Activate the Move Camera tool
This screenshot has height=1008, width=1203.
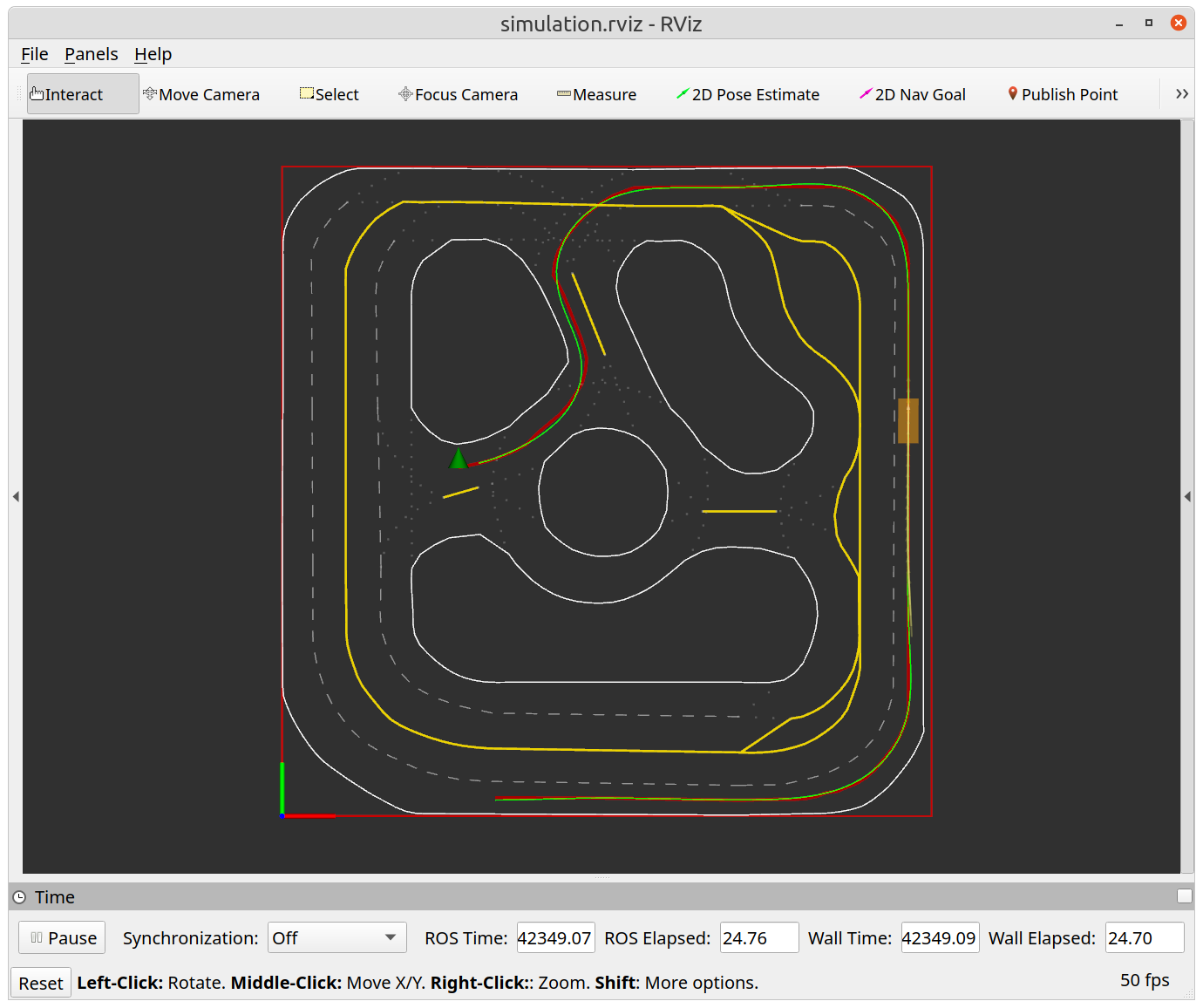[x=201, y=94]
